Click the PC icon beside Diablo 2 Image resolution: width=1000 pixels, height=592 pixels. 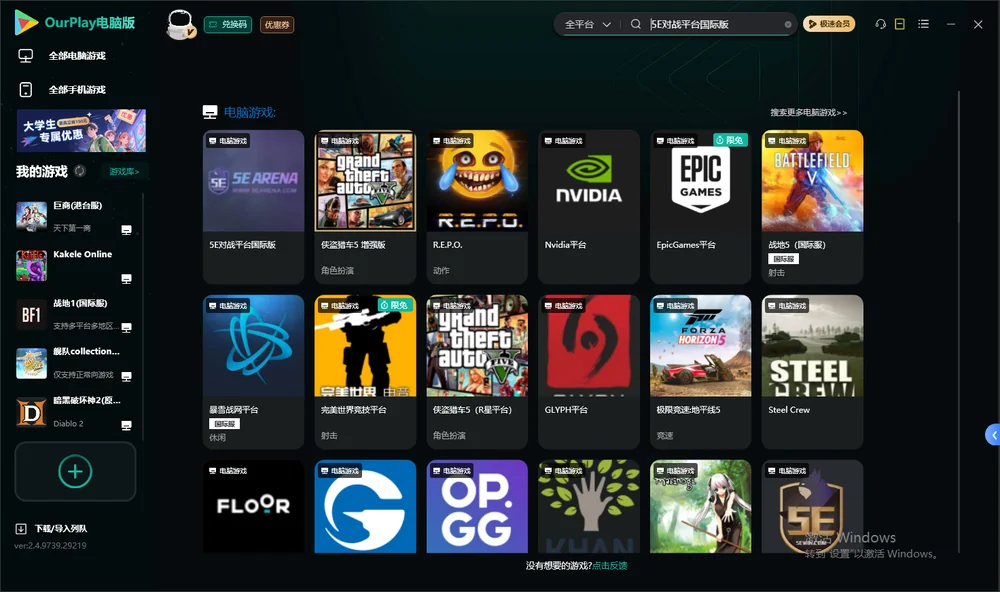pos(126,426)
